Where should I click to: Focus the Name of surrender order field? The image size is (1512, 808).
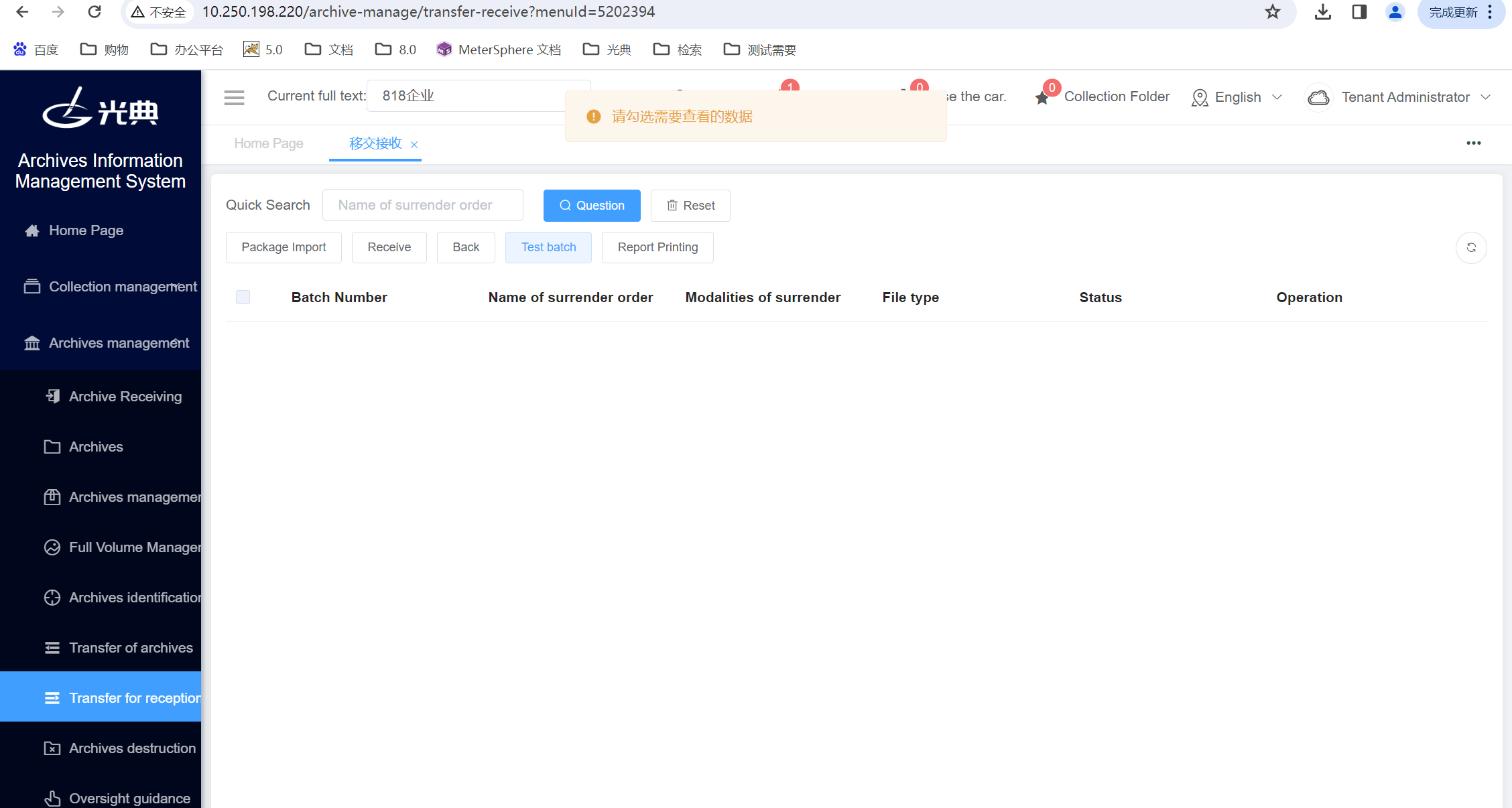coord(422,205)
